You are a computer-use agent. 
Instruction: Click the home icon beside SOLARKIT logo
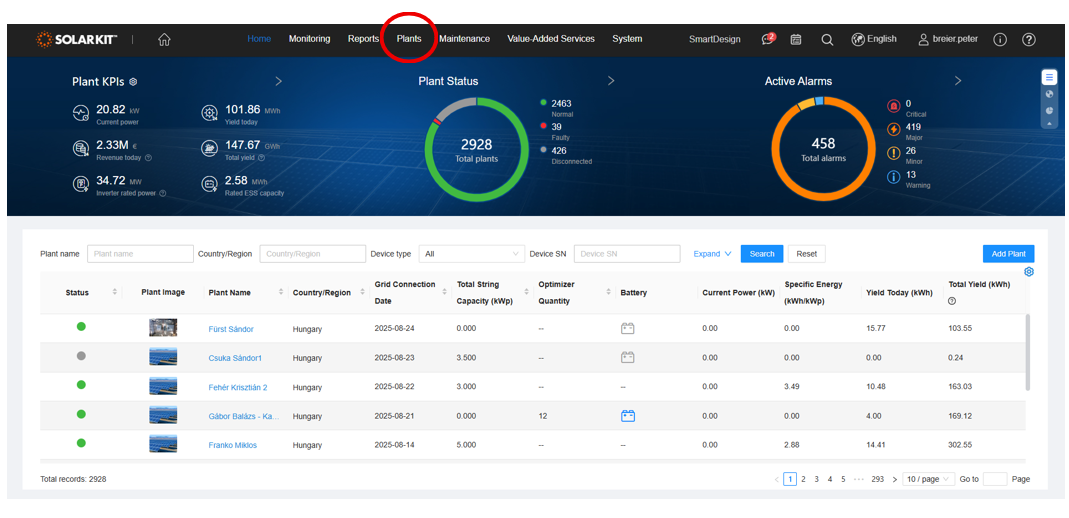point(164,40)
